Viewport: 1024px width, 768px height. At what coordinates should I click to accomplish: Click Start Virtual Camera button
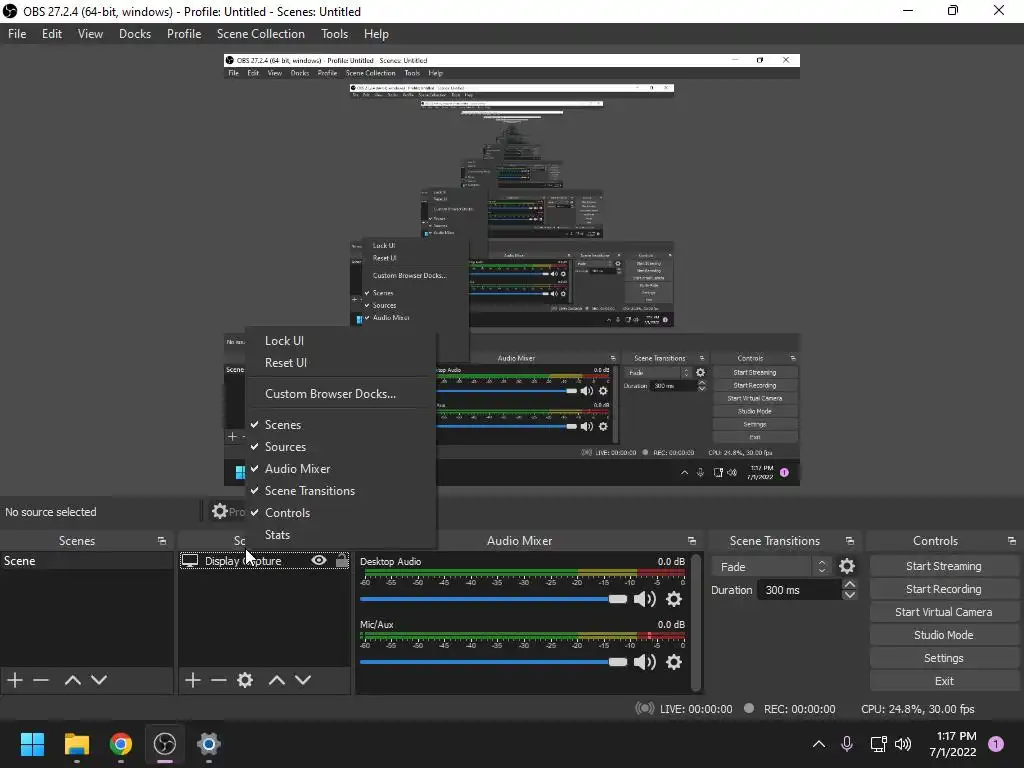click(x=944, y=612)
